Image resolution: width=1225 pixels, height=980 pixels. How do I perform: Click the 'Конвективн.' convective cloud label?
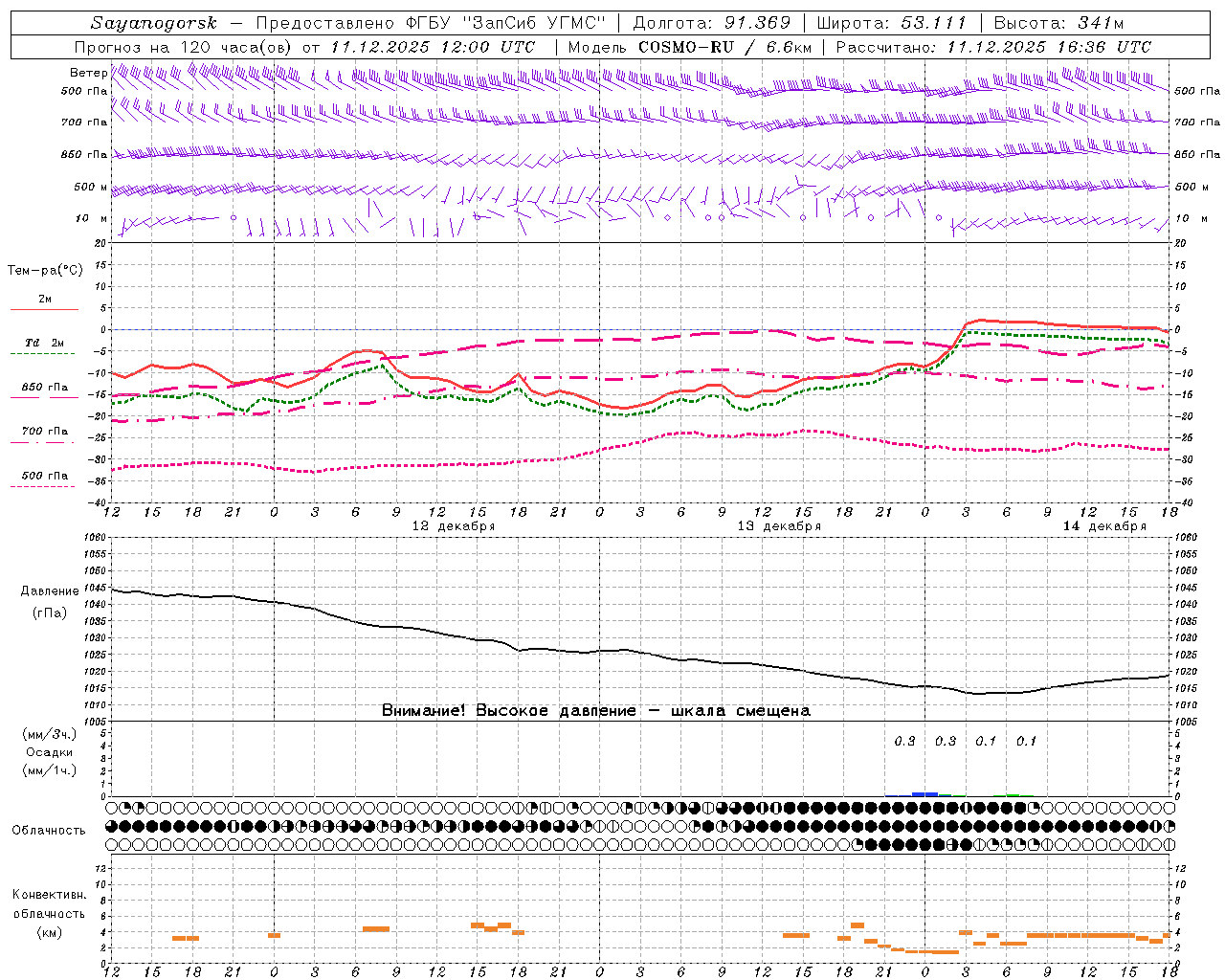[x=50, y=895]
